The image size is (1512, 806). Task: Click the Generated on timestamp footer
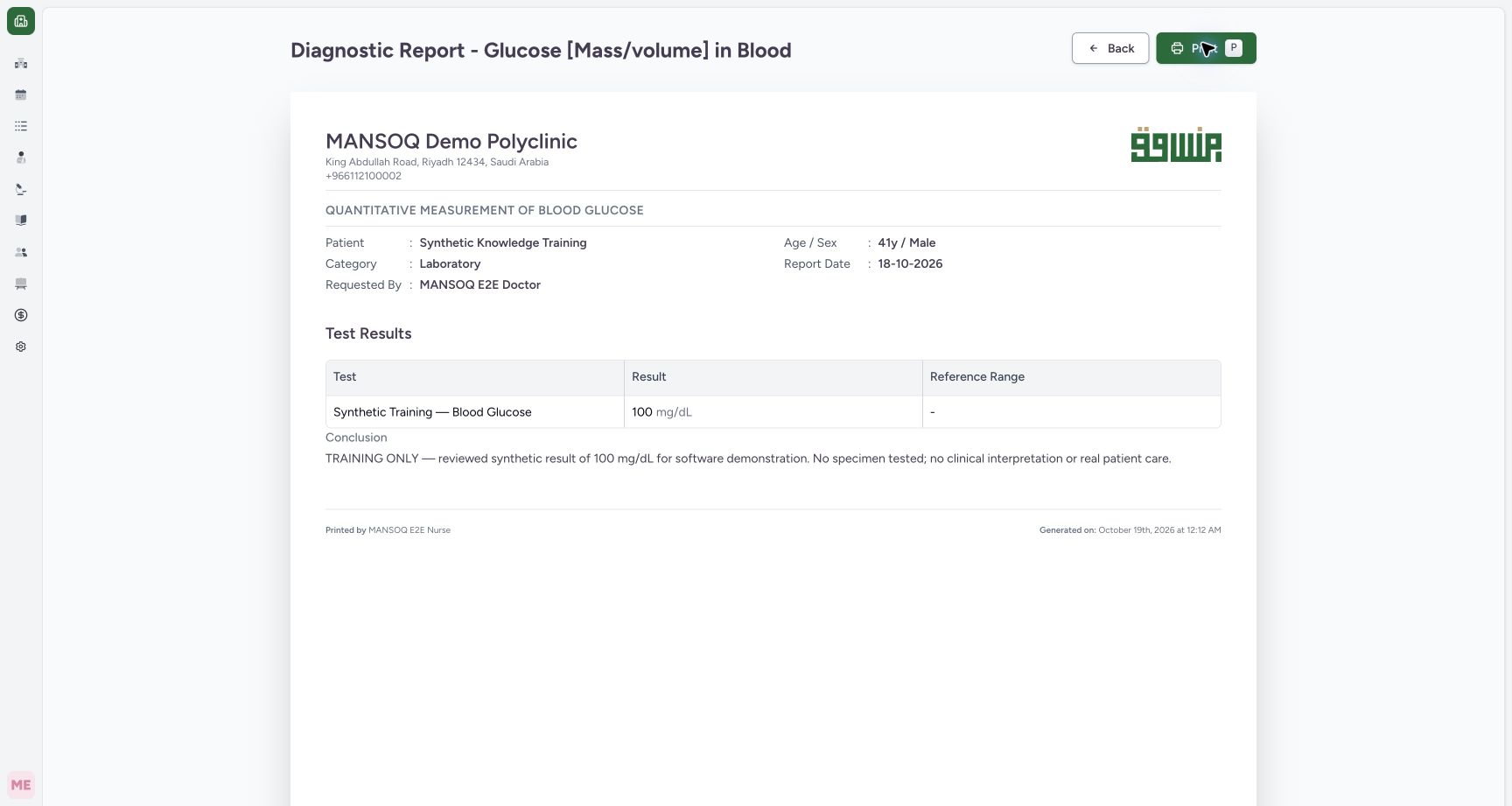1130,530
